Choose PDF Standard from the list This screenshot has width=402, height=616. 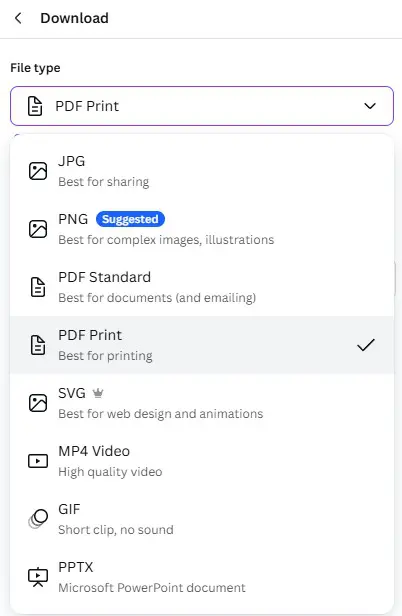point(202,287)
